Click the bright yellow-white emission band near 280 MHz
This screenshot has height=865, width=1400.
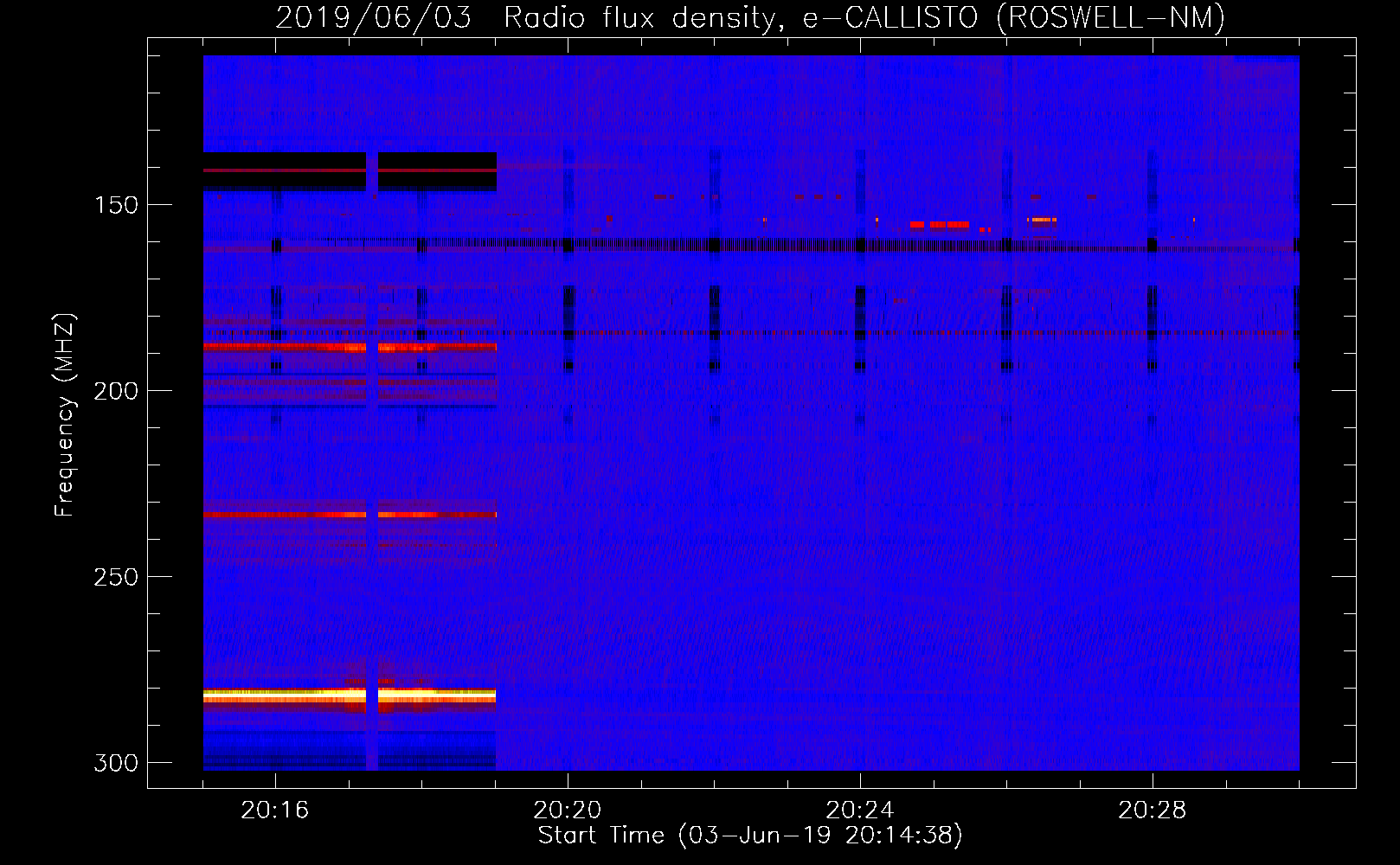[350, 695]
